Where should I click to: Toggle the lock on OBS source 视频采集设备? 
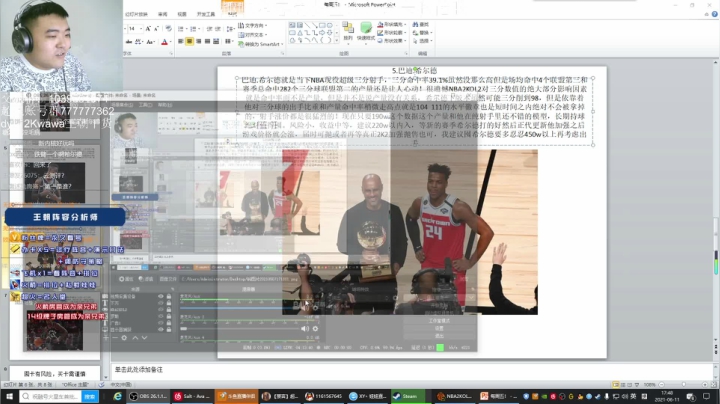[169, 297]
